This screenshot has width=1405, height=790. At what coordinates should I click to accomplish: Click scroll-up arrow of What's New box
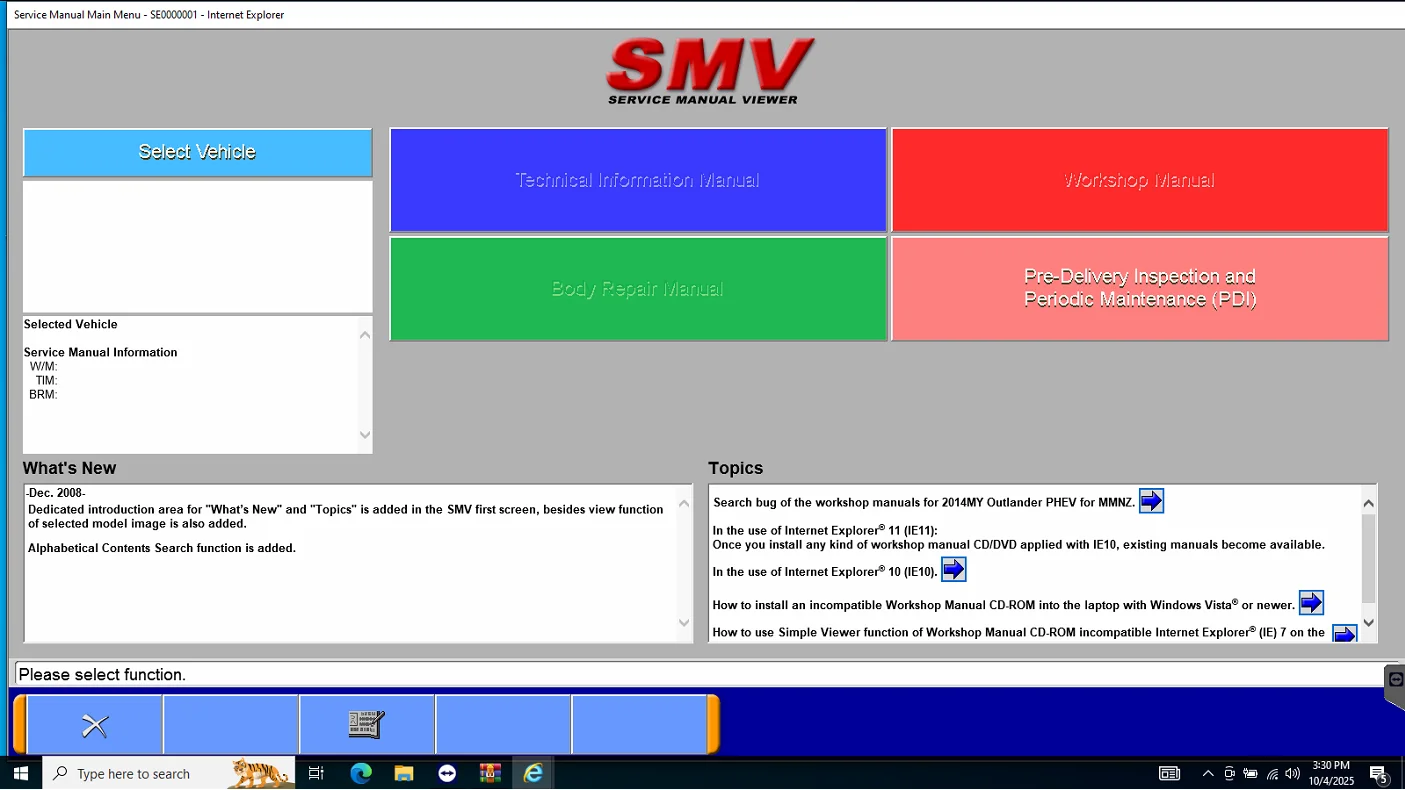pyautogui.click(x=684, y=504)
